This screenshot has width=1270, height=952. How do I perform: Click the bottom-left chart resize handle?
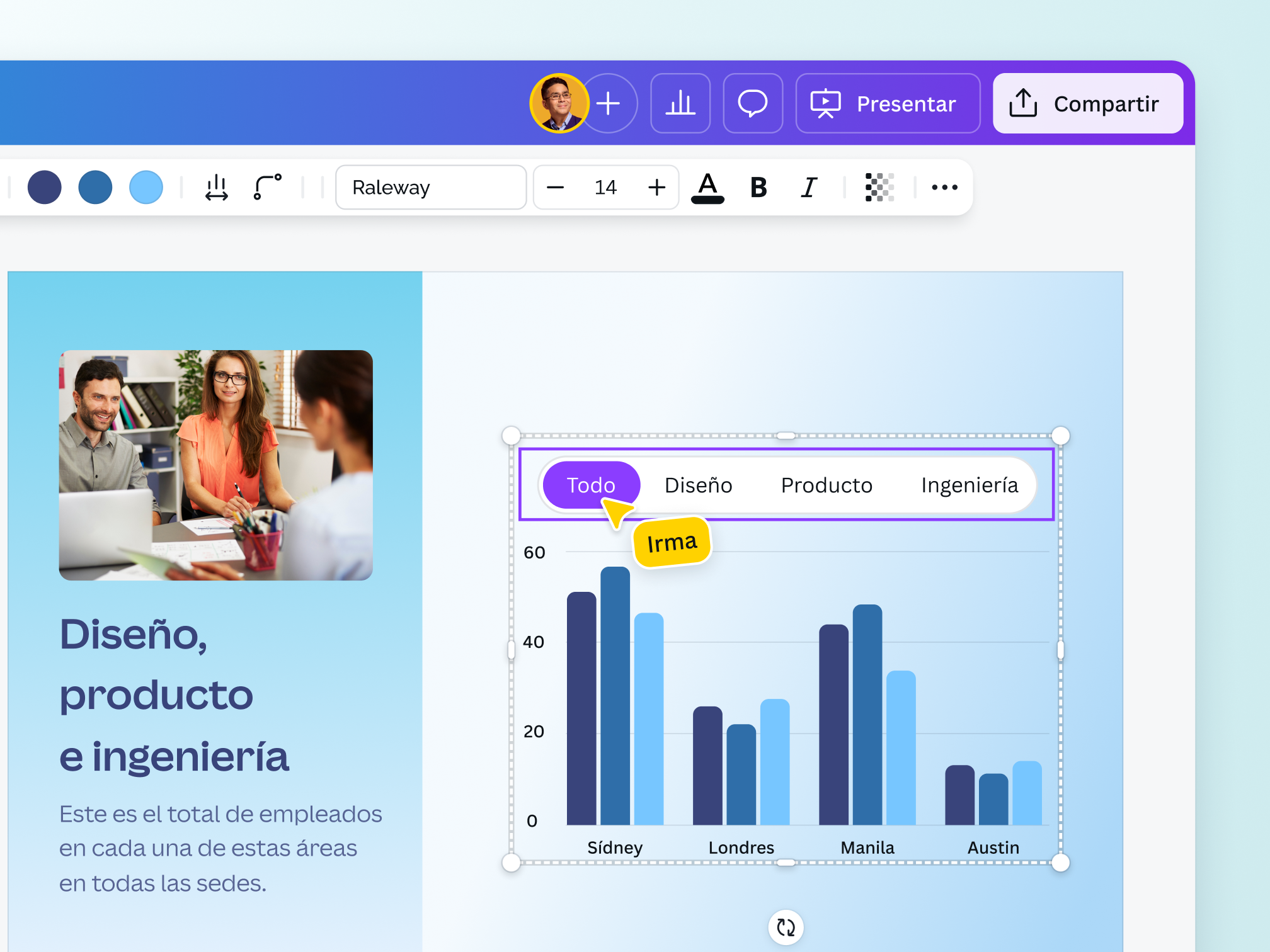point(512,863)
